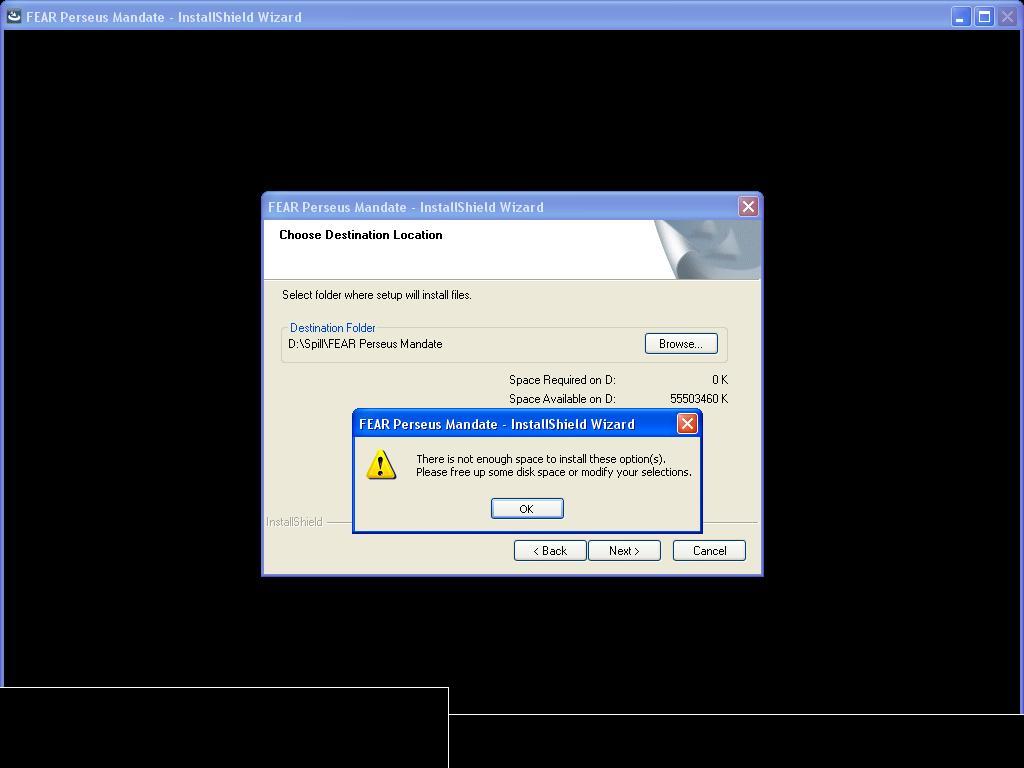Click the InstallShield label at wizard bottom
Screen dimensions: 1024x768
[x=294, y=522]
